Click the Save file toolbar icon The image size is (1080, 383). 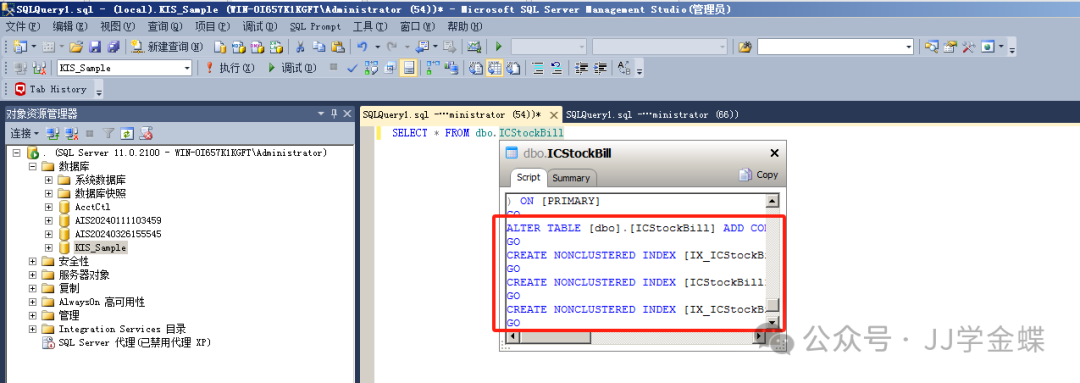95,47
